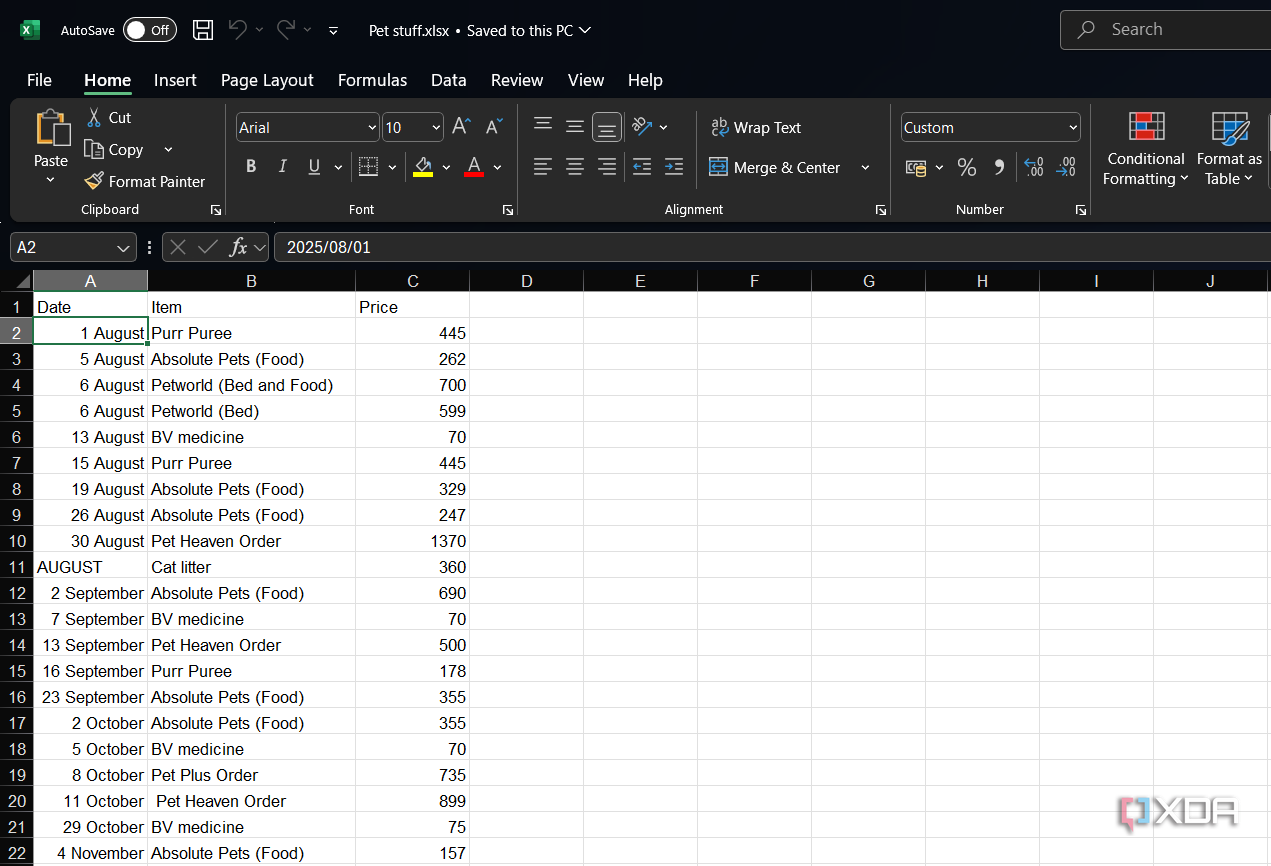
Task: Open Number group dialog launcher
Action: coord(1081,210)
